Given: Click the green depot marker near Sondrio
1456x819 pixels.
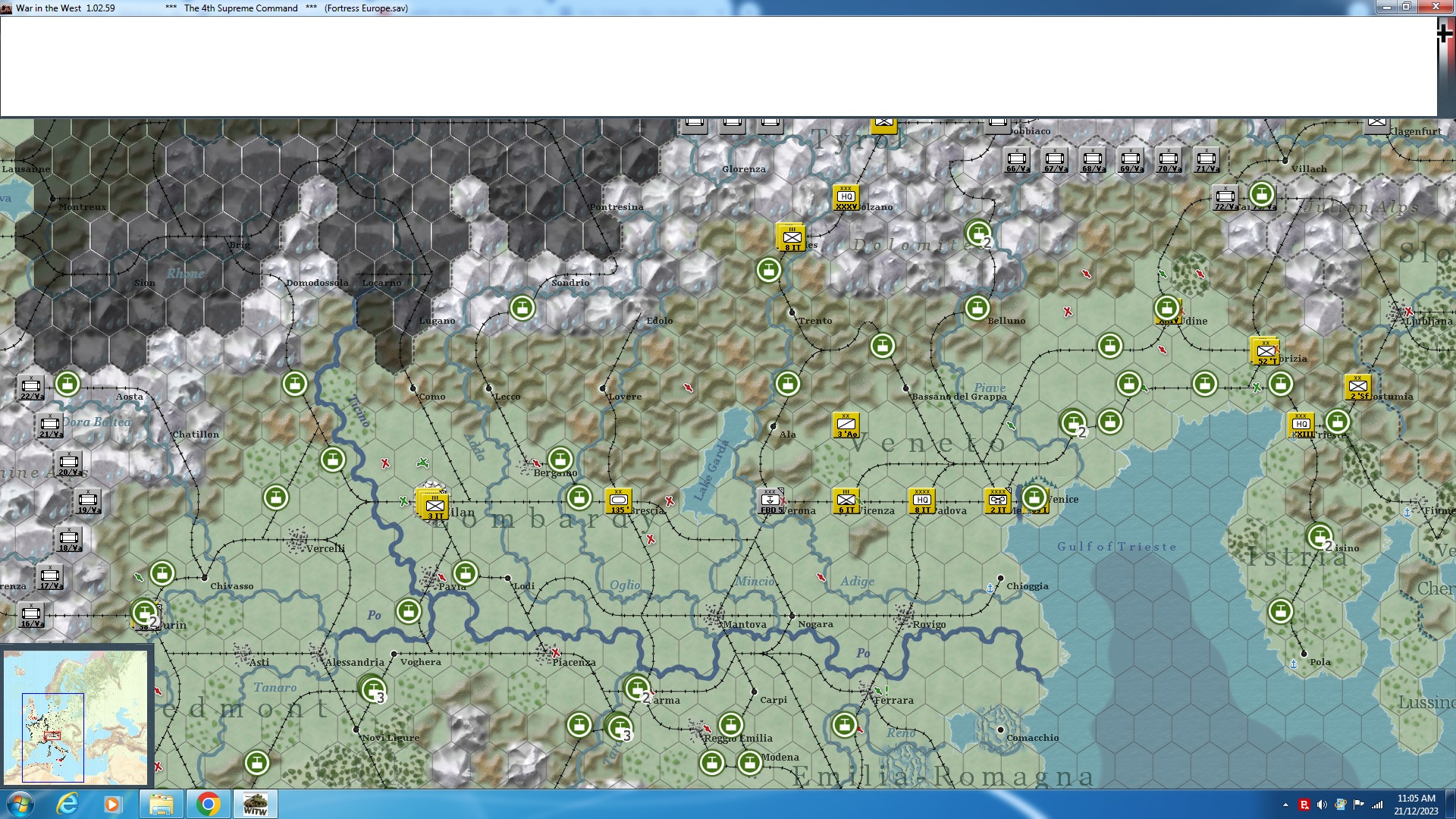Looking at the screenshot, I should click(x=522, y=308).
